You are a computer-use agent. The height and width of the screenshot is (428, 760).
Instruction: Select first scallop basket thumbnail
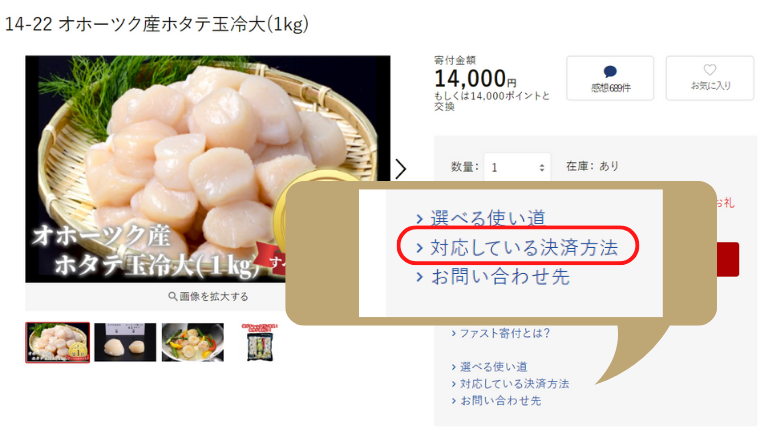point(58,343)
